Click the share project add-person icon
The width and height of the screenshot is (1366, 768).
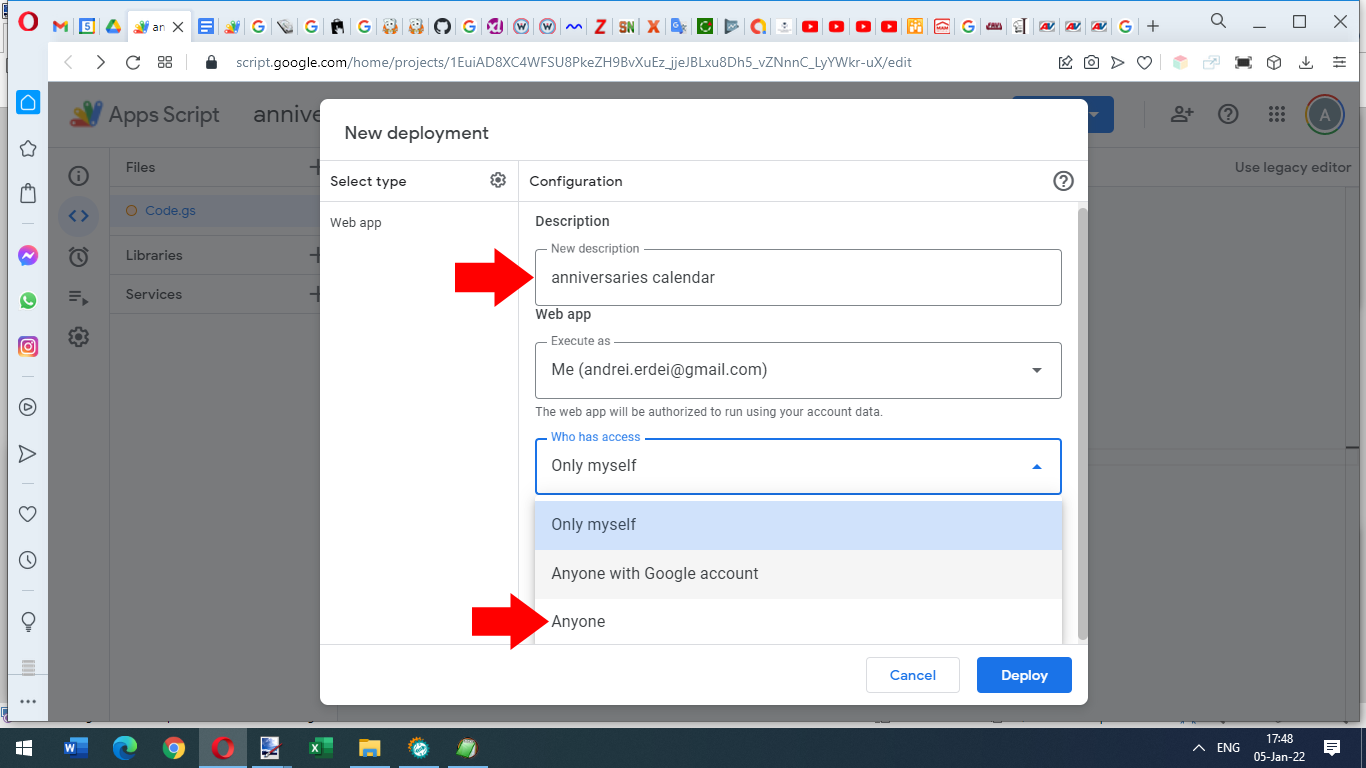pos(1182,114)
